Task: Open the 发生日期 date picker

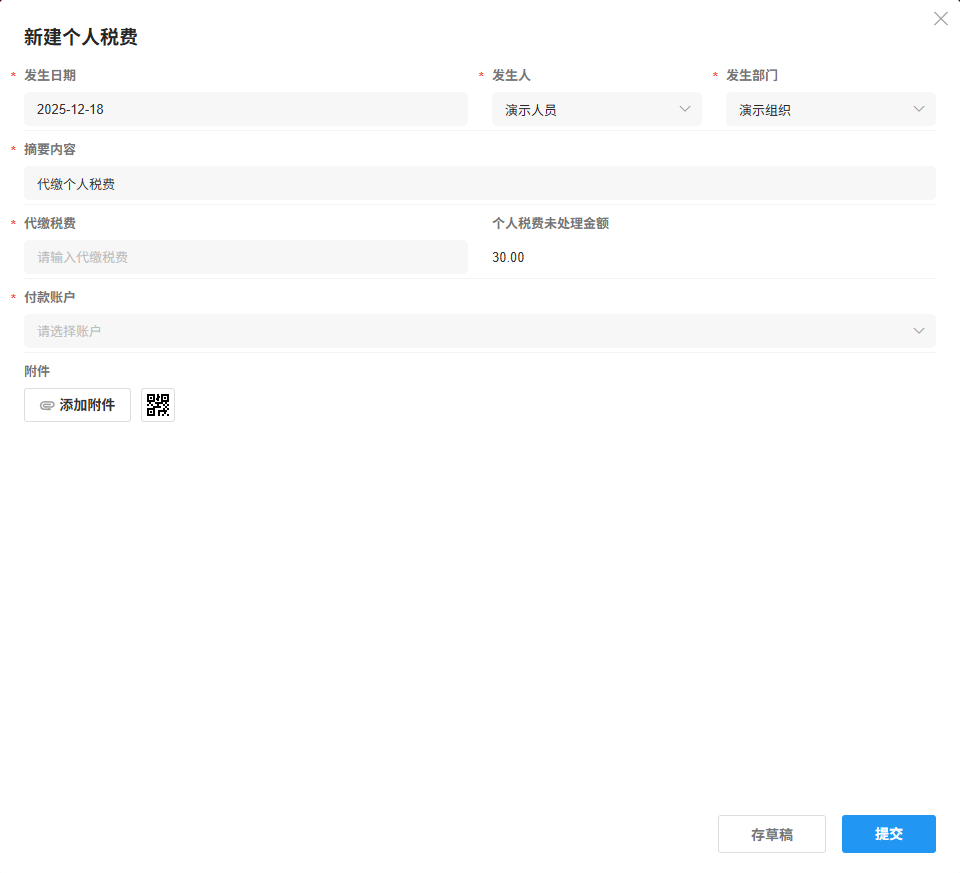Action: coord(245,109)
